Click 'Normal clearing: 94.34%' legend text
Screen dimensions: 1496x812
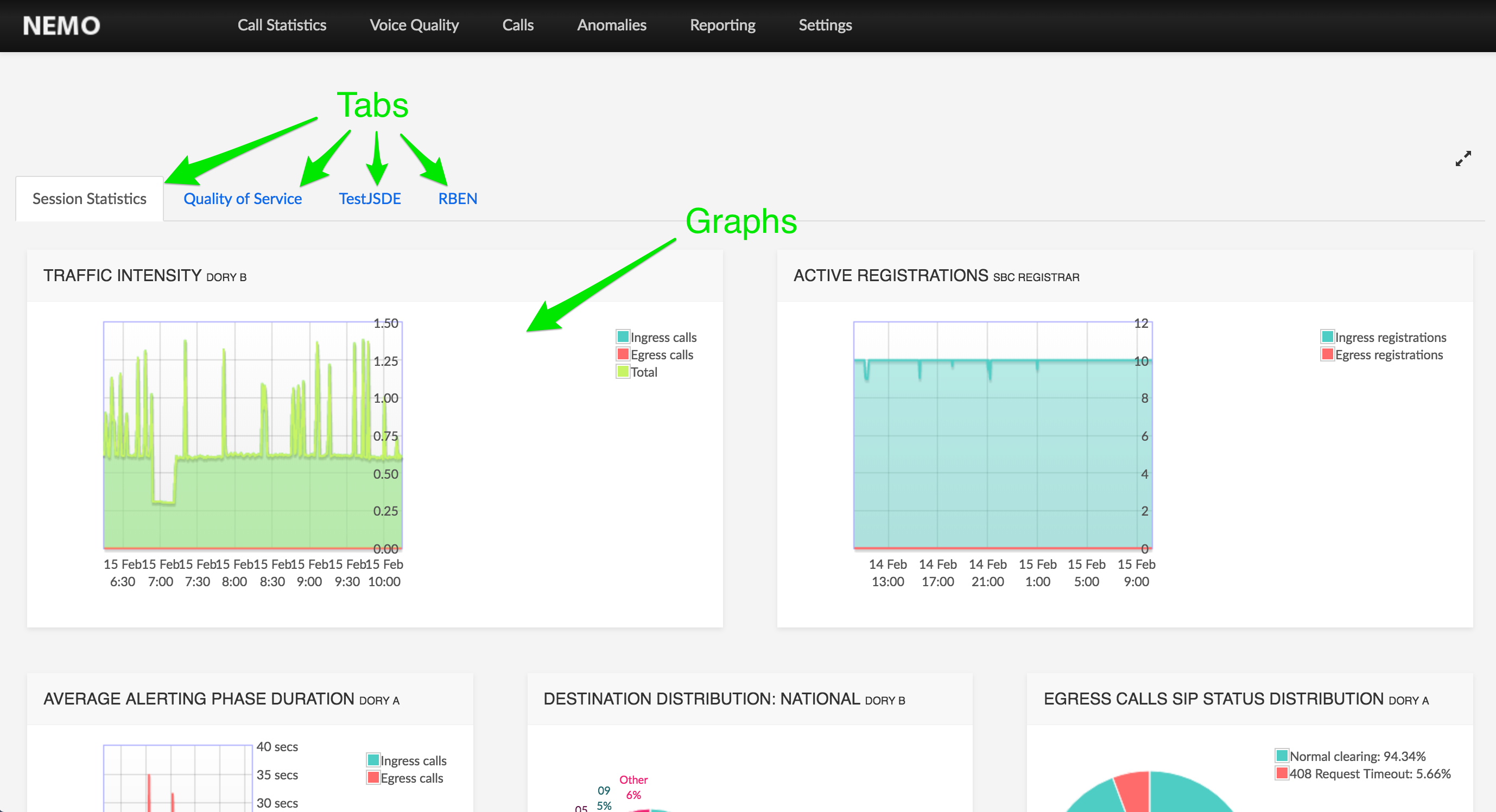click(x=1358, y=756)
